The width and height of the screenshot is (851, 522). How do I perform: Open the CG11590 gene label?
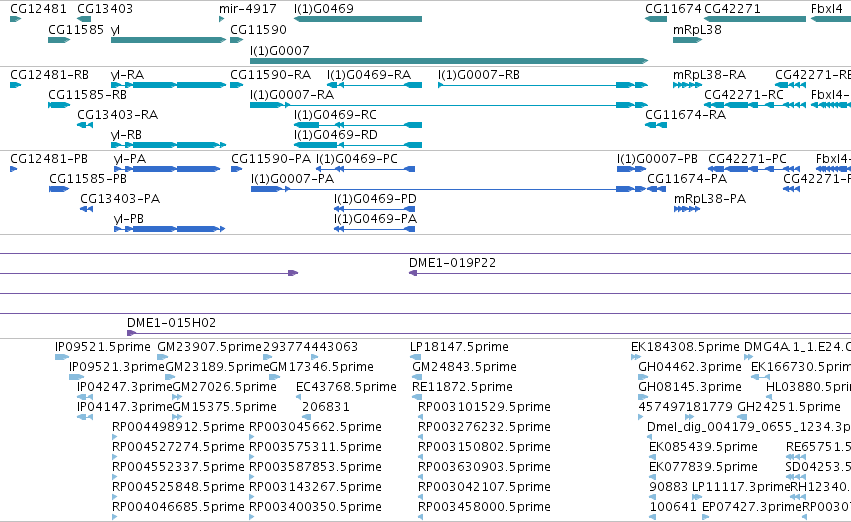[258, 29]
